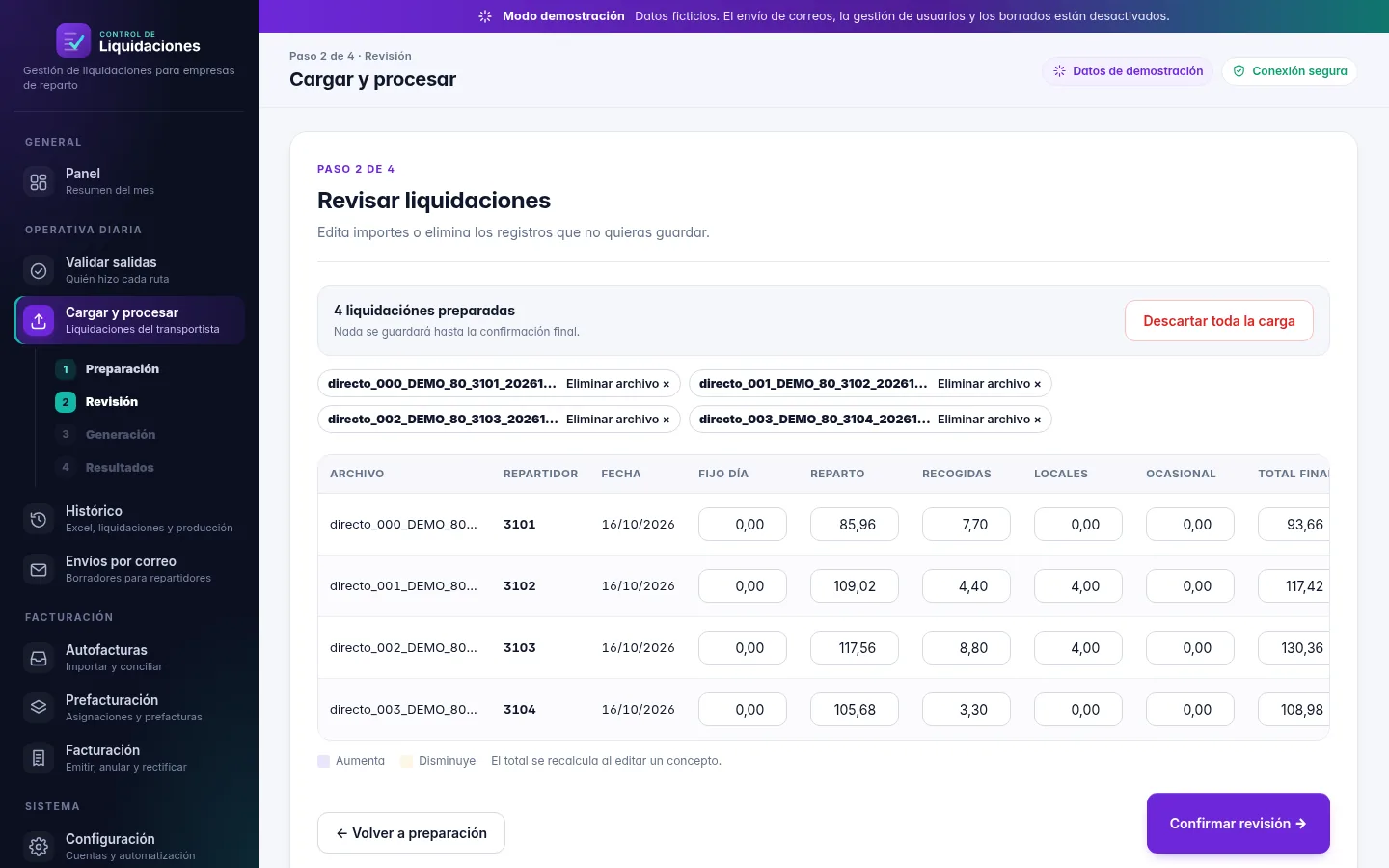Edit the Locales value for repartidor 3103
1389x868 pixels.
pyautogui.click(x=1078, y=648)
